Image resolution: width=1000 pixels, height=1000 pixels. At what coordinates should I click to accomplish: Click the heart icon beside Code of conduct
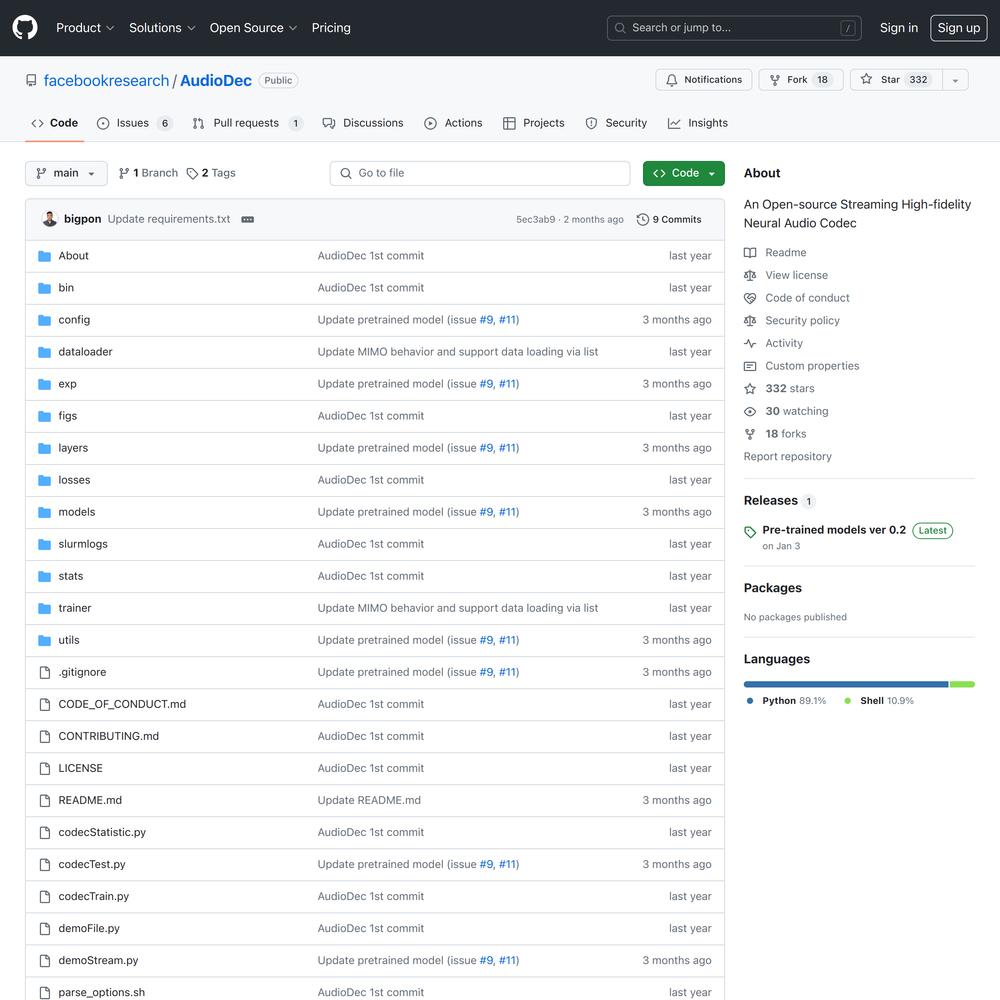coord(750,298)
